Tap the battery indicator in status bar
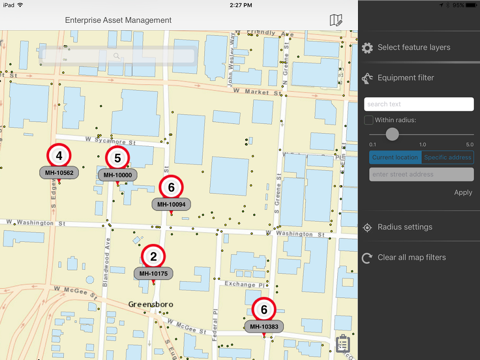 pyautogui.click(x=471, y=5)
